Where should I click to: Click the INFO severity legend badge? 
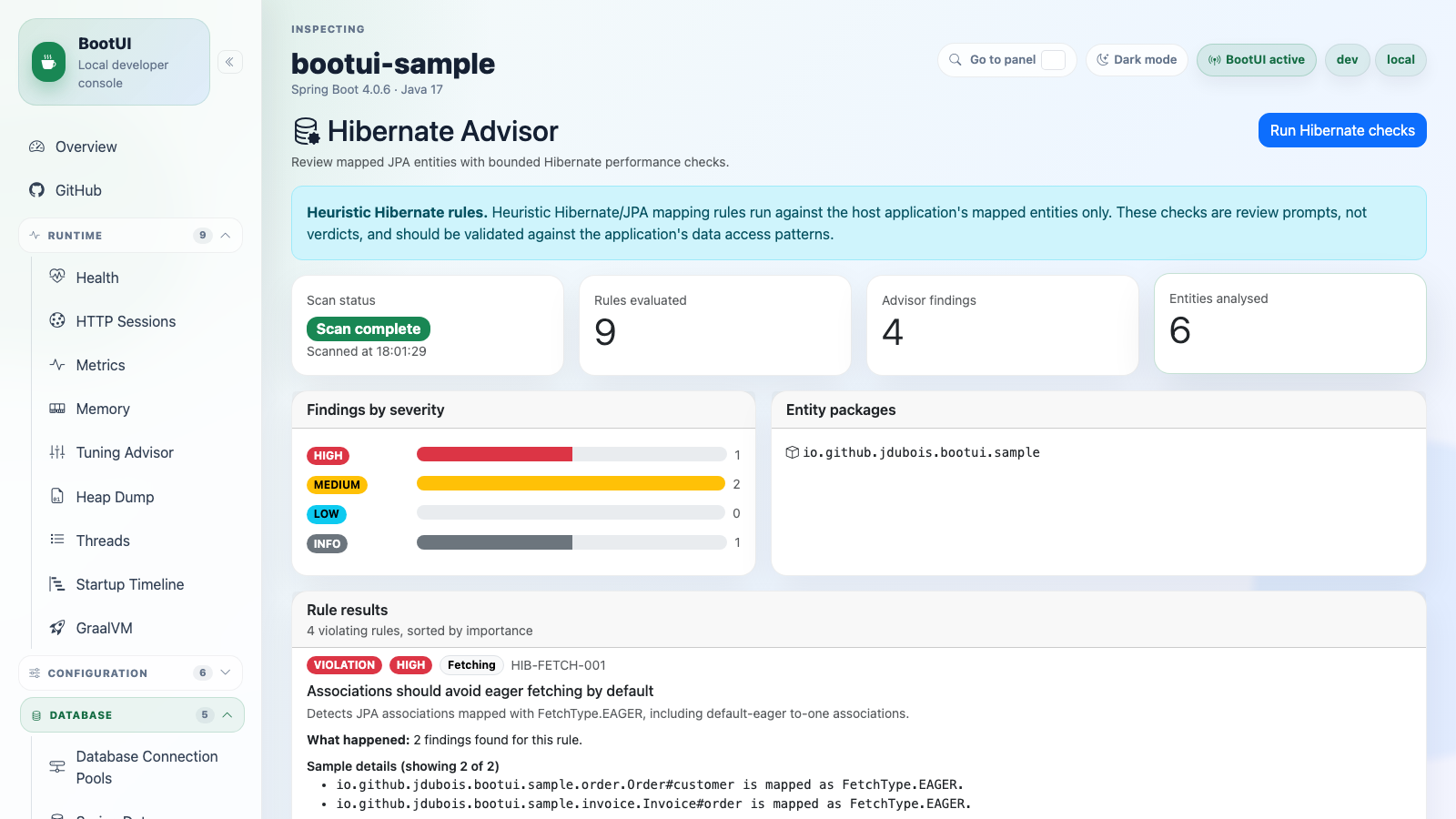click(x=327, y=544)
